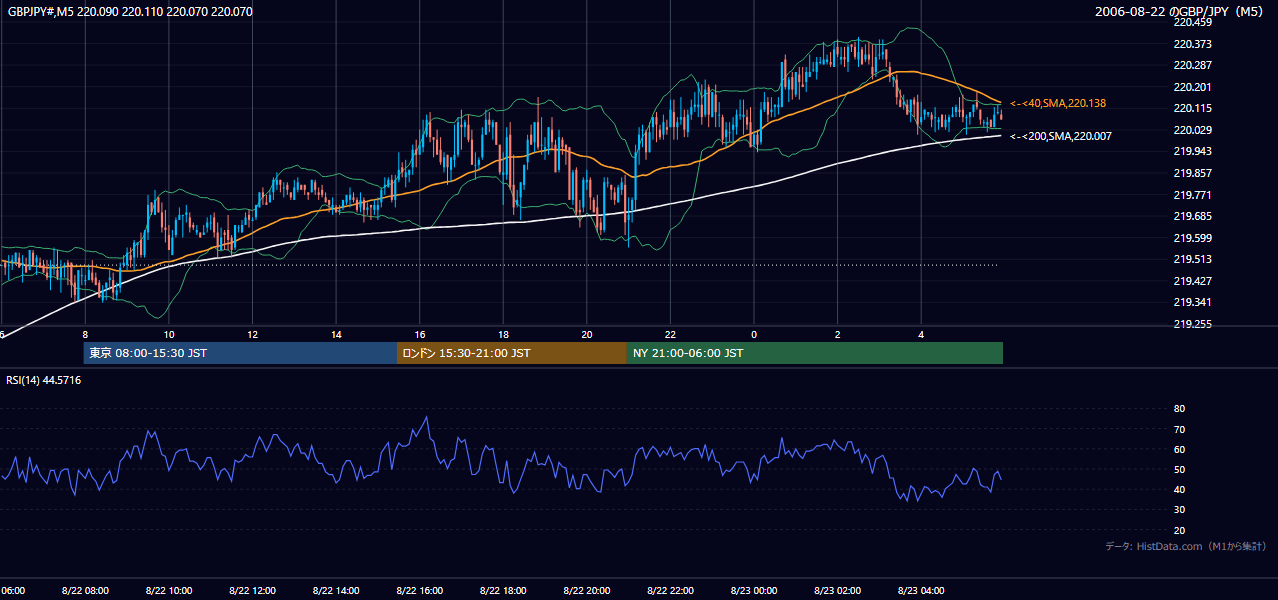The image size is (1278, 600).
Task: Click price axis value 219.771
Action: 1192,195
